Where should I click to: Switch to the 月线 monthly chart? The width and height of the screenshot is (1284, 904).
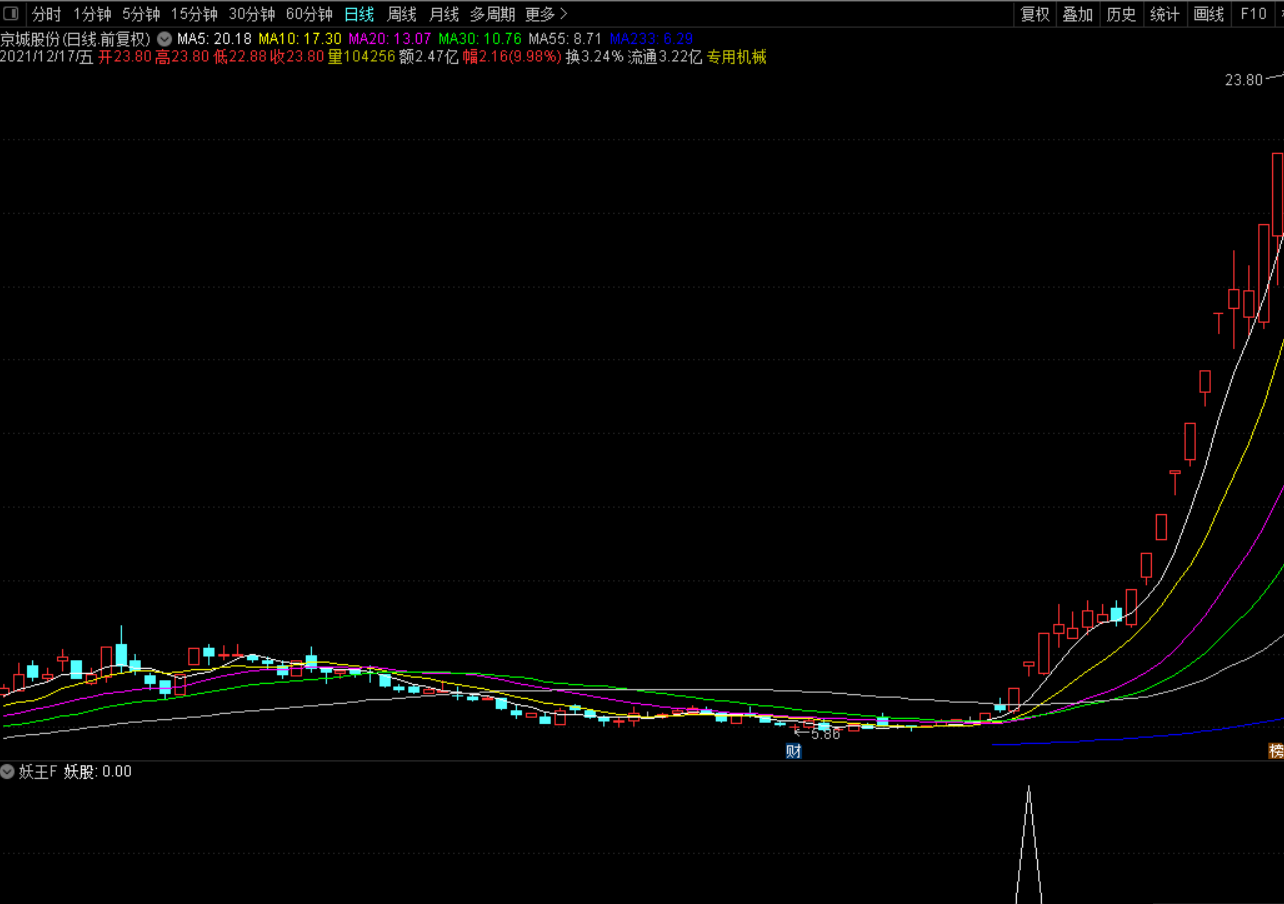click(x=444, y=14)
